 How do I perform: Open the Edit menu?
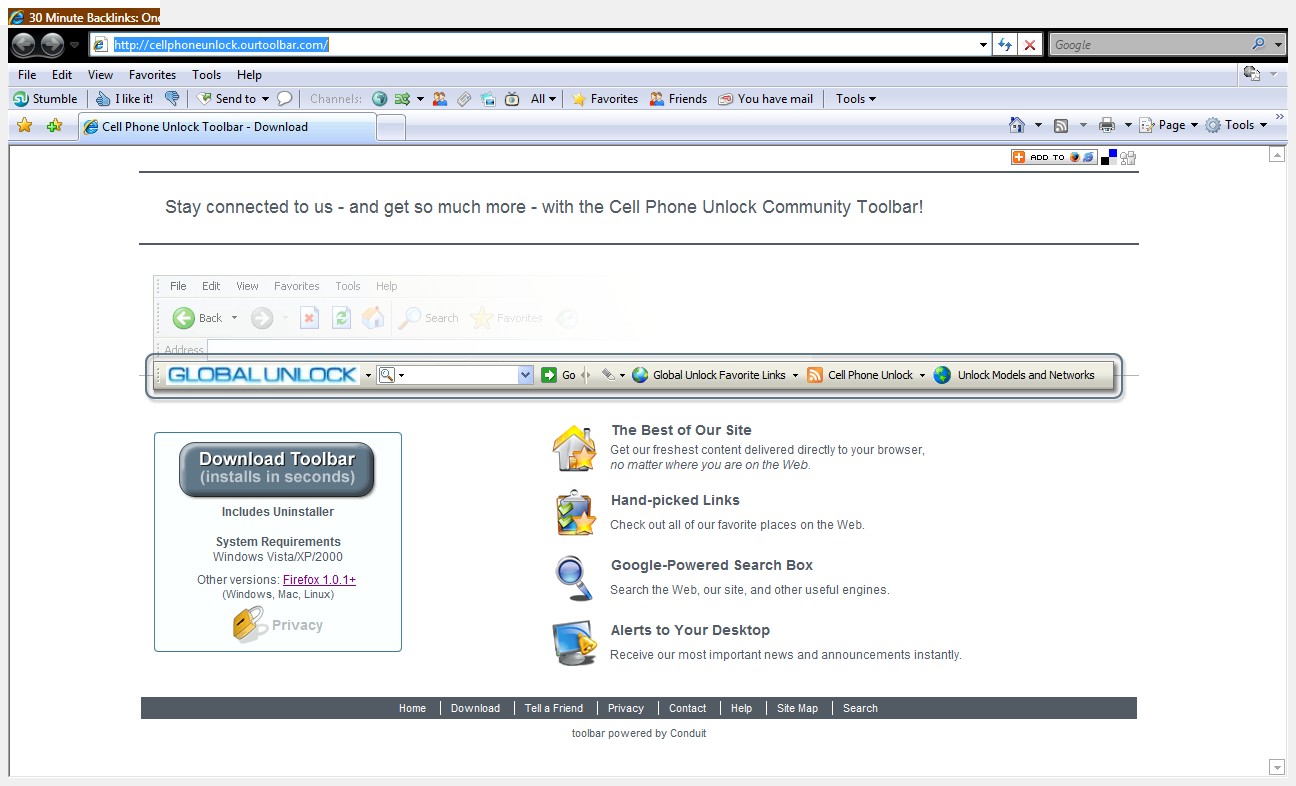point(62,75)
